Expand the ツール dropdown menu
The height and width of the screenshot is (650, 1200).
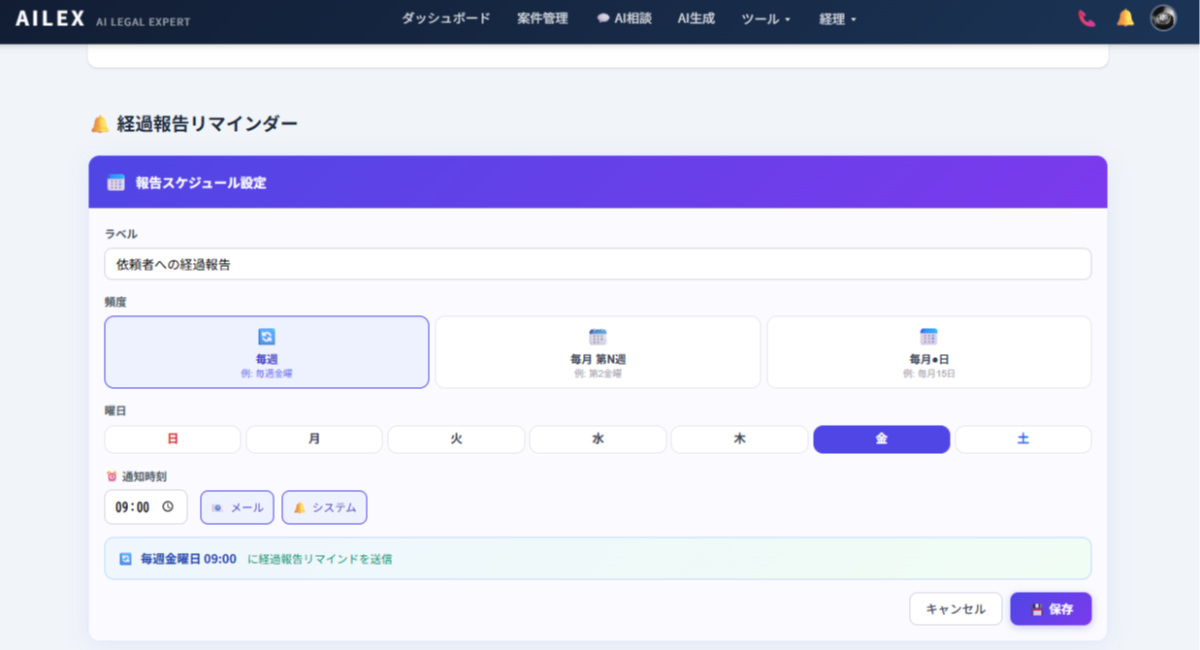(x=766, y=19)
